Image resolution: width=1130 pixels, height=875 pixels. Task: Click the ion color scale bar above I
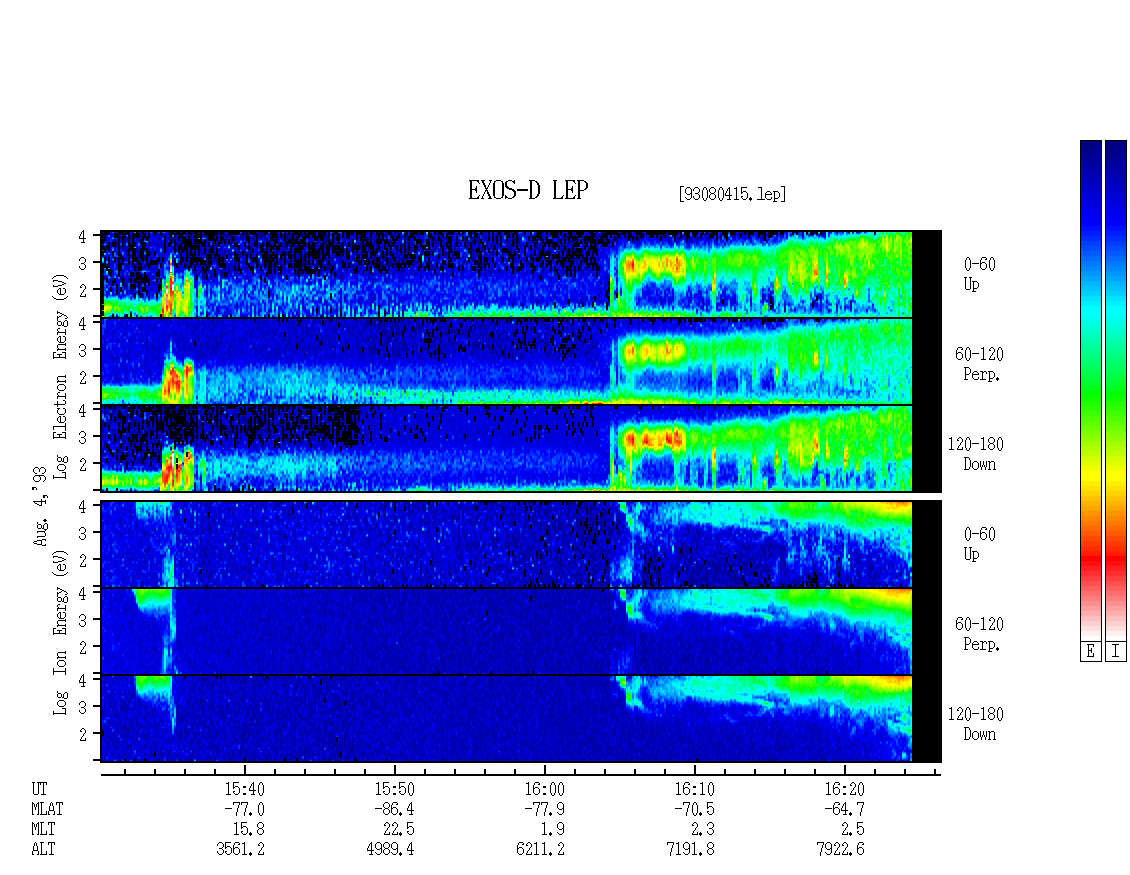[x=1116, y=390]
